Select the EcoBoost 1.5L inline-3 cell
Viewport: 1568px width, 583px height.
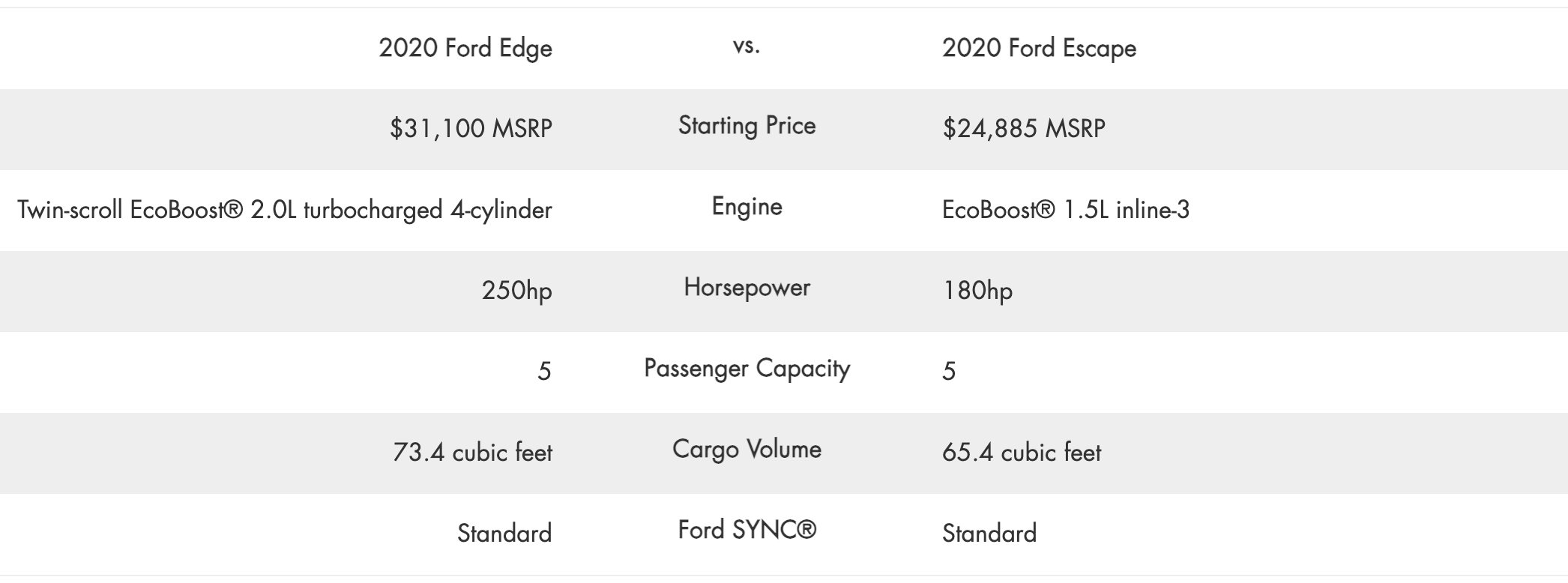click(x=1065, y=210)
